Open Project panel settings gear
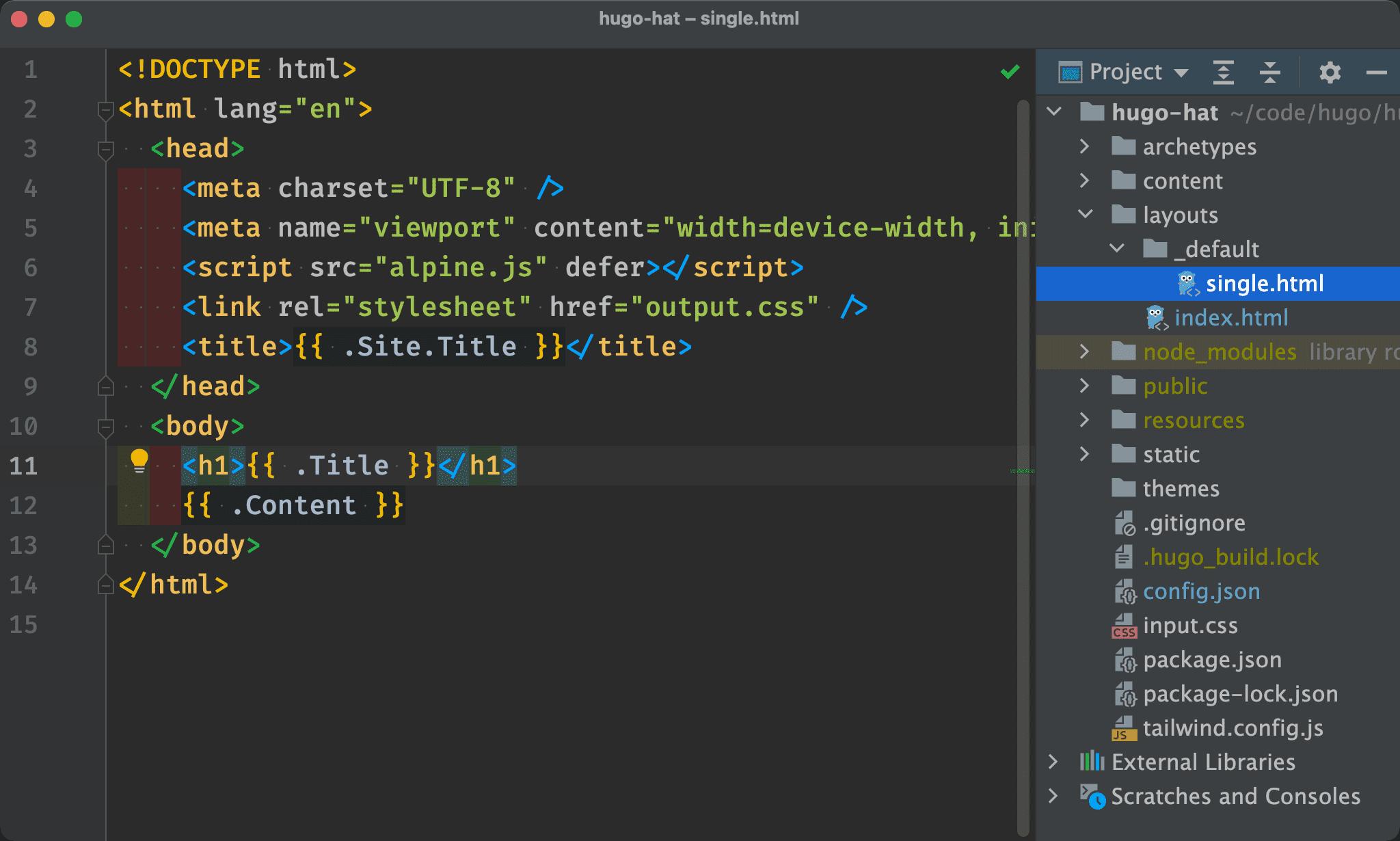This screenshot has width=1400, height=841. coord(1330,72)
